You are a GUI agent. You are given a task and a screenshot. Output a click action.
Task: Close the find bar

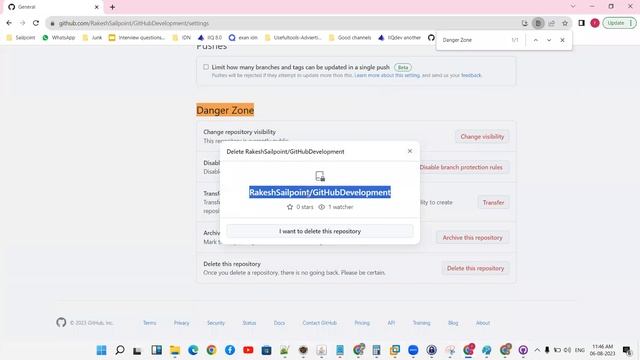[562, 40]
